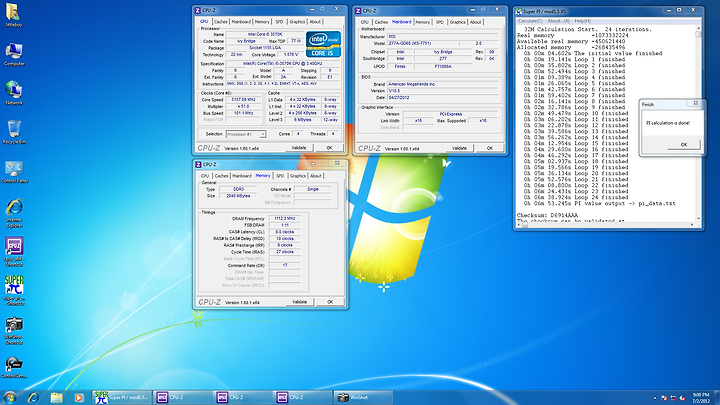Screen dimensions: 720x405
Task: Switch to Super PI taskbar button
Action: pyautogui.click(x=121, y=397)
